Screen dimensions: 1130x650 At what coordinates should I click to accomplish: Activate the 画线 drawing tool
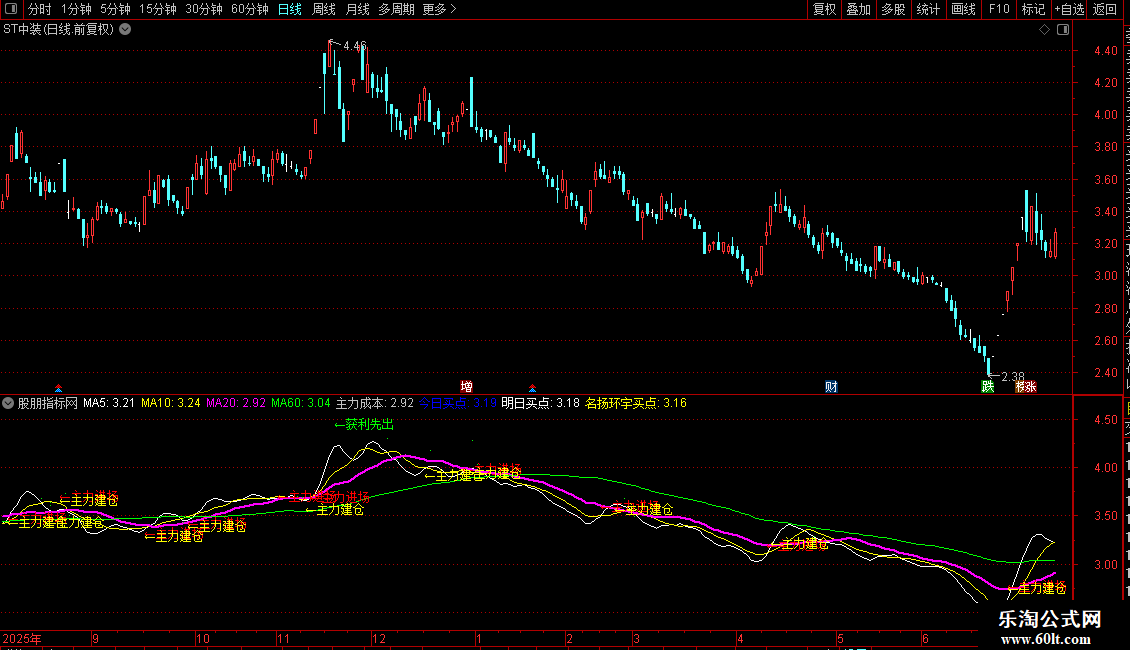point(963,9)
